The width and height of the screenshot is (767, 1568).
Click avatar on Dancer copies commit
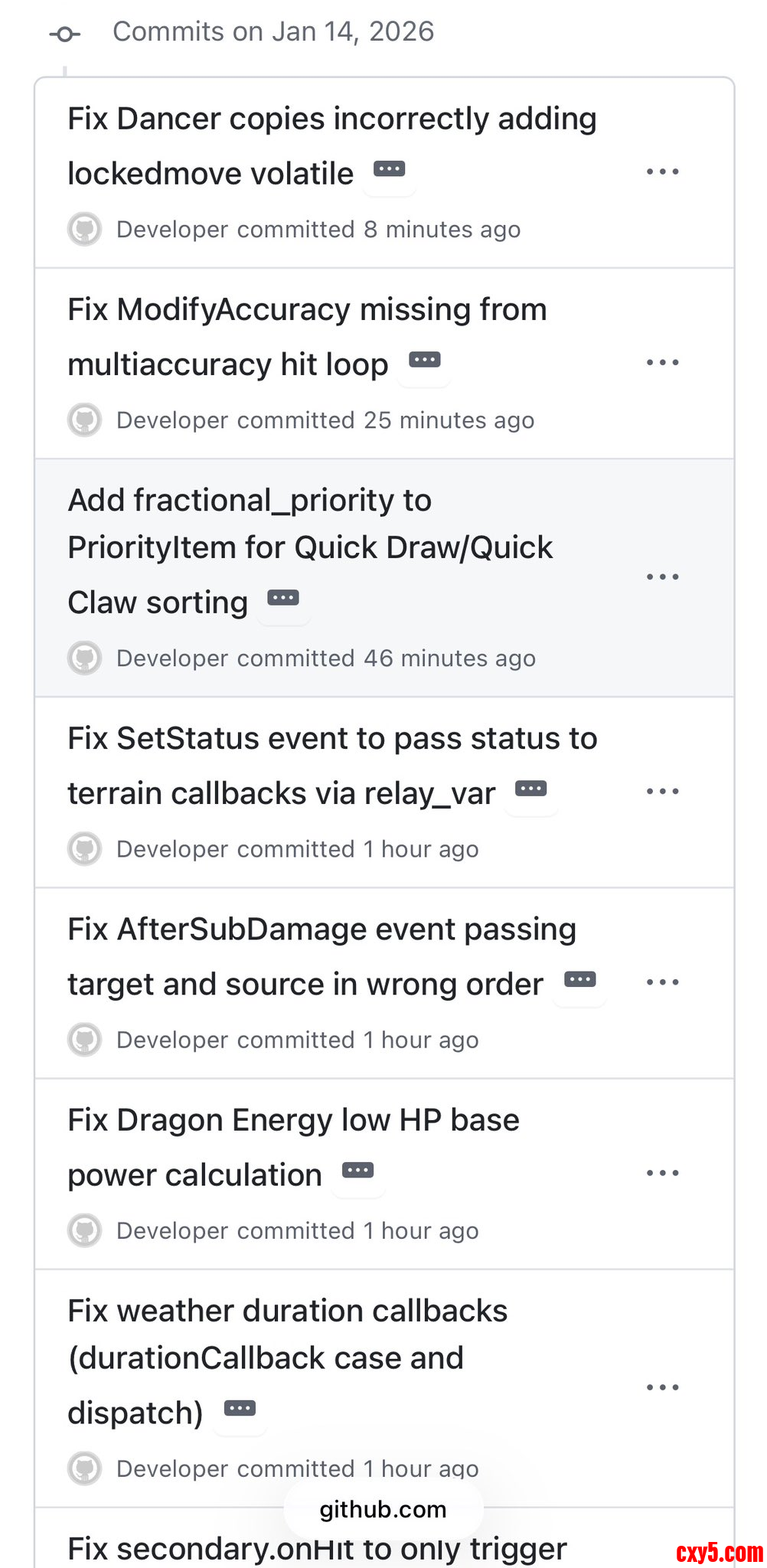(x=85, y=229)
